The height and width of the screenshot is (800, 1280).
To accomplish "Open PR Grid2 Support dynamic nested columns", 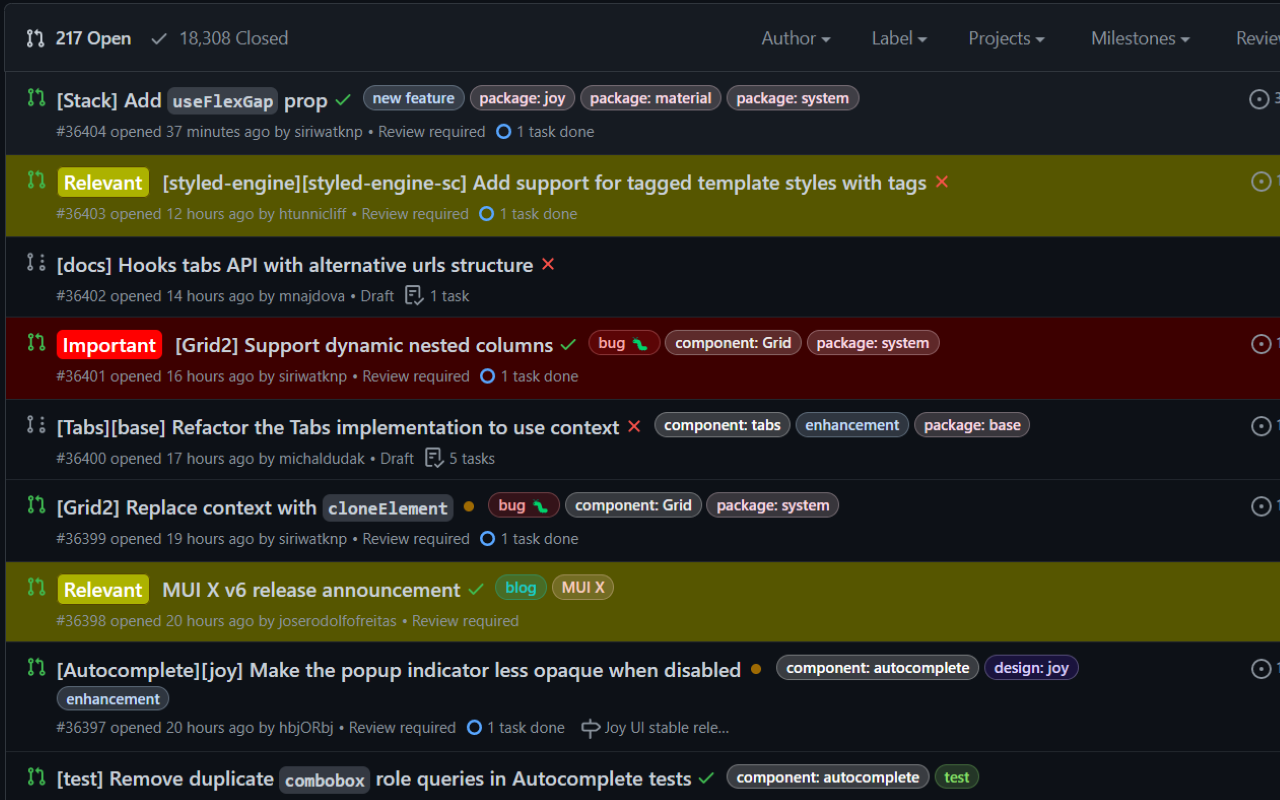I will [x=364, y=345].
